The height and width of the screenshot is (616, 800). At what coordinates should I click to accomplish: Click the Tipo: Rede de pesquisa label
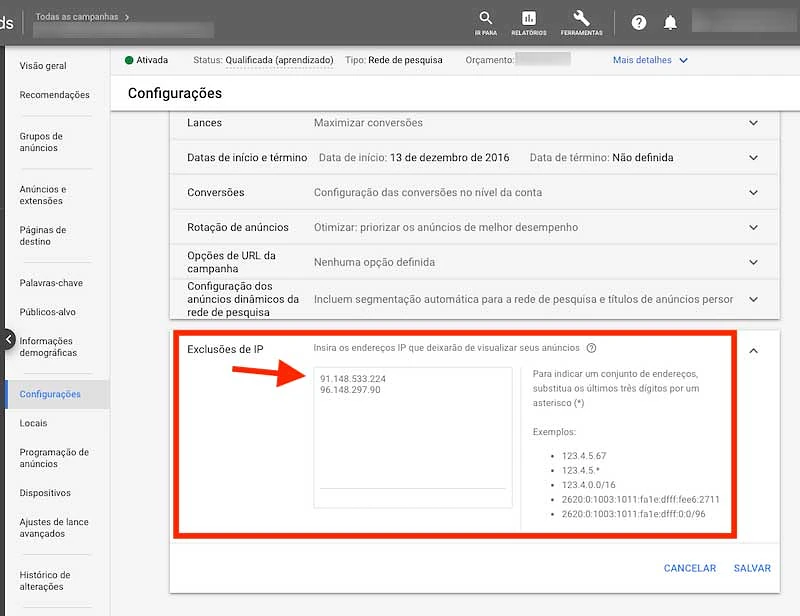393,60
